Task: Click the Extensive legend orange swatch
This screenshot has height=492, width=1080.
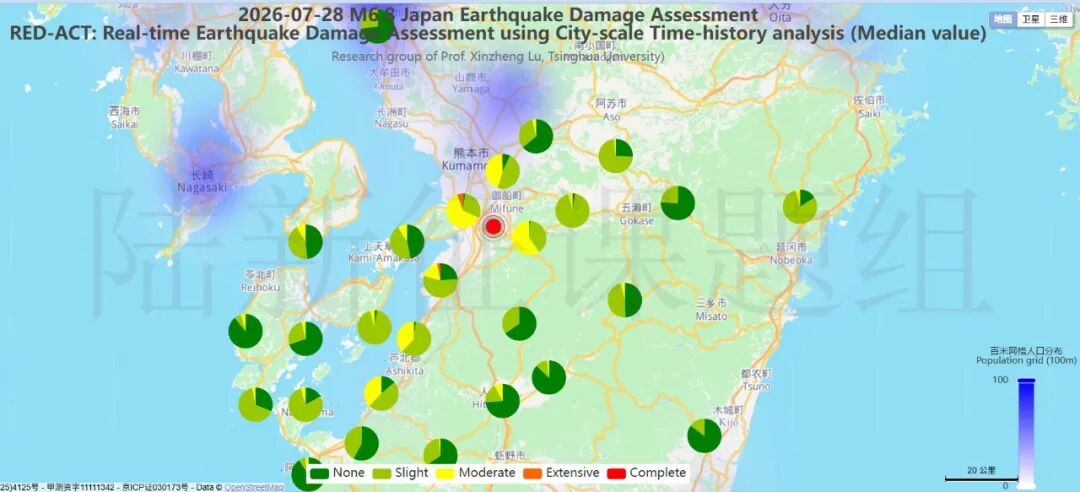Action: (x=532, y=473)
